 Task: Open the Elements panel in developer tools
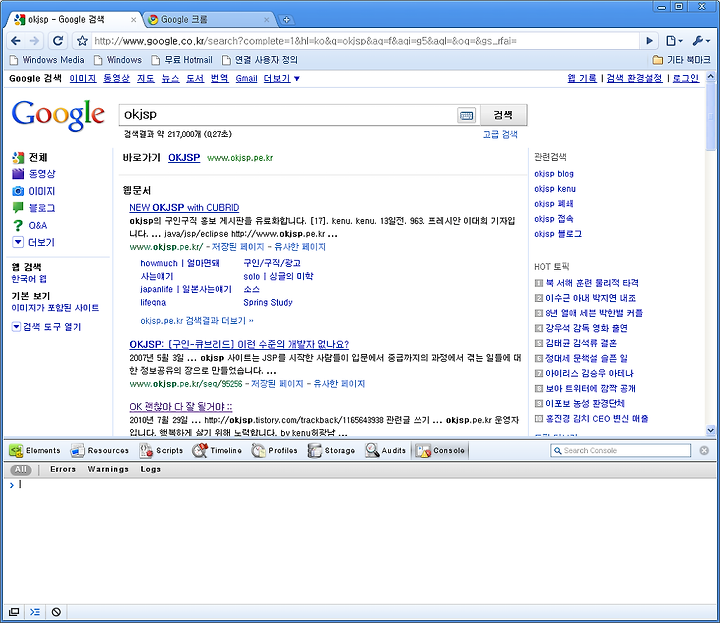pos(35,451)
